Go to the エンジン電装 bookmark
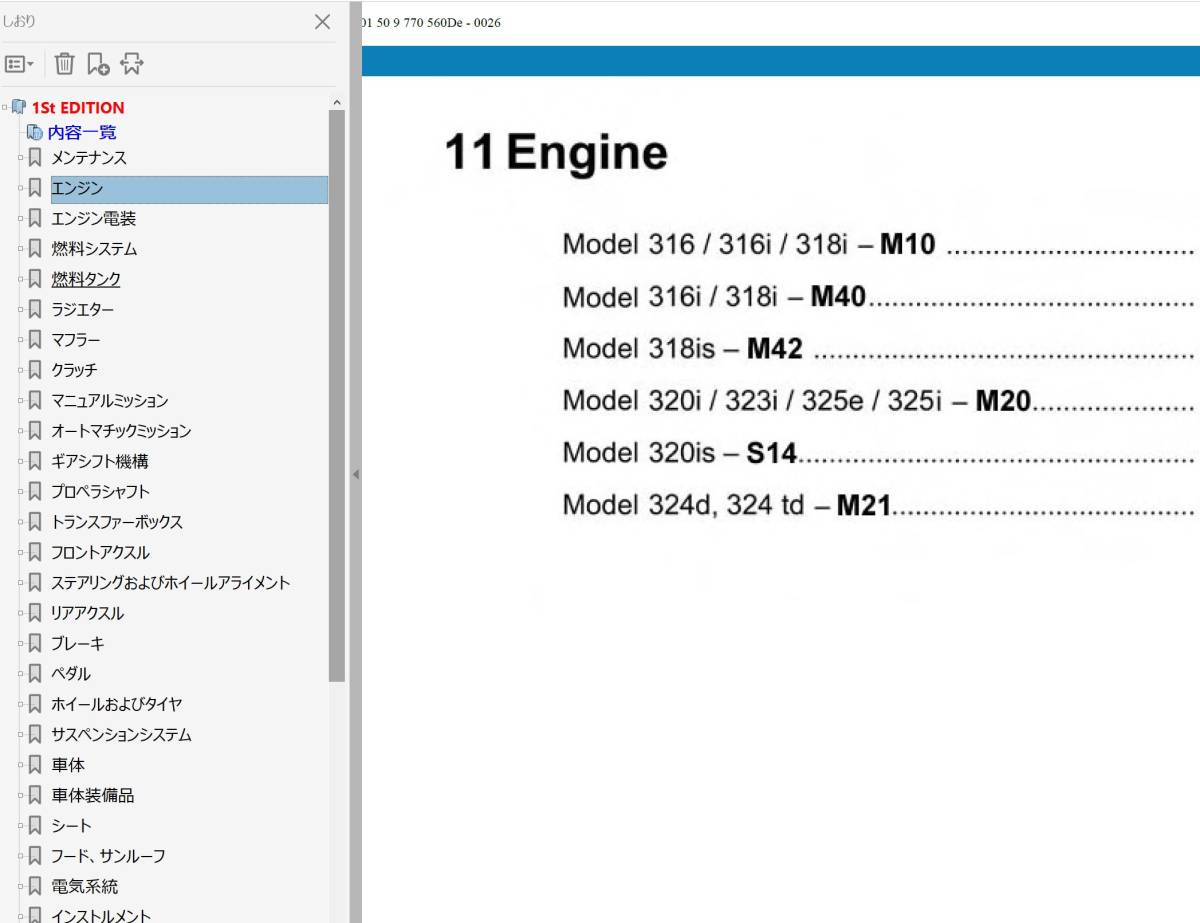This screenshot has height=923, width=1200. click(94, 219)
